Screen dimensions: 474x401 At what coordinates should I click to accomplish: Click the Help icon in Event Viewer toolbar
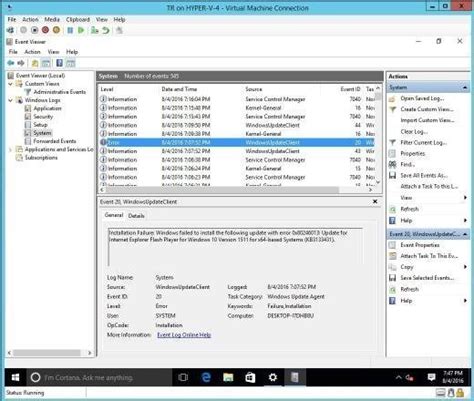pyautogui.click(x=59, y=63)
